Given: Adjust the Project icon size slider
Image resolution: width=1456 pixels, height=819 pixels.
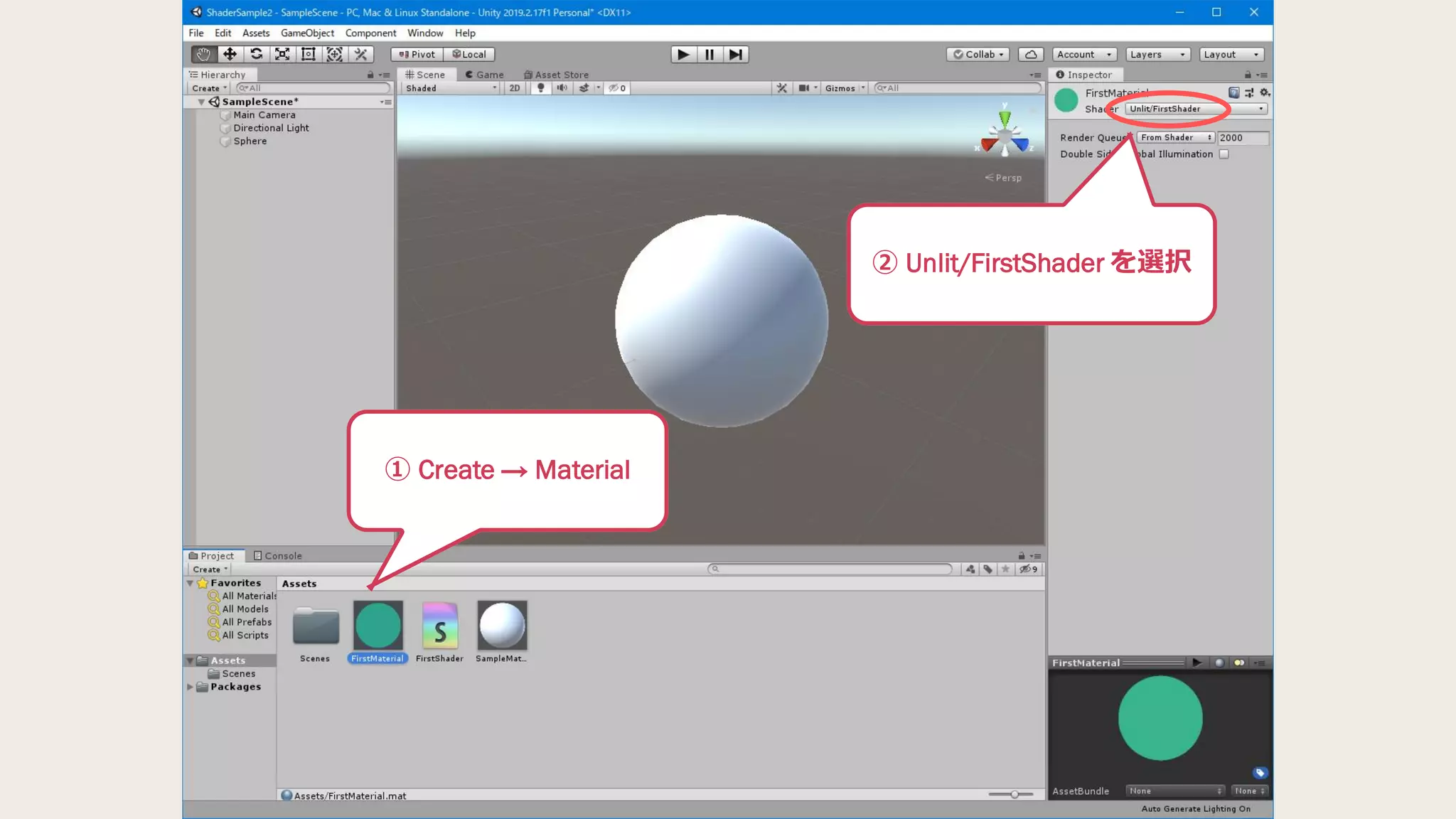Looking at the screenshot, I should pyautogui.click(x=1013, y=794).
